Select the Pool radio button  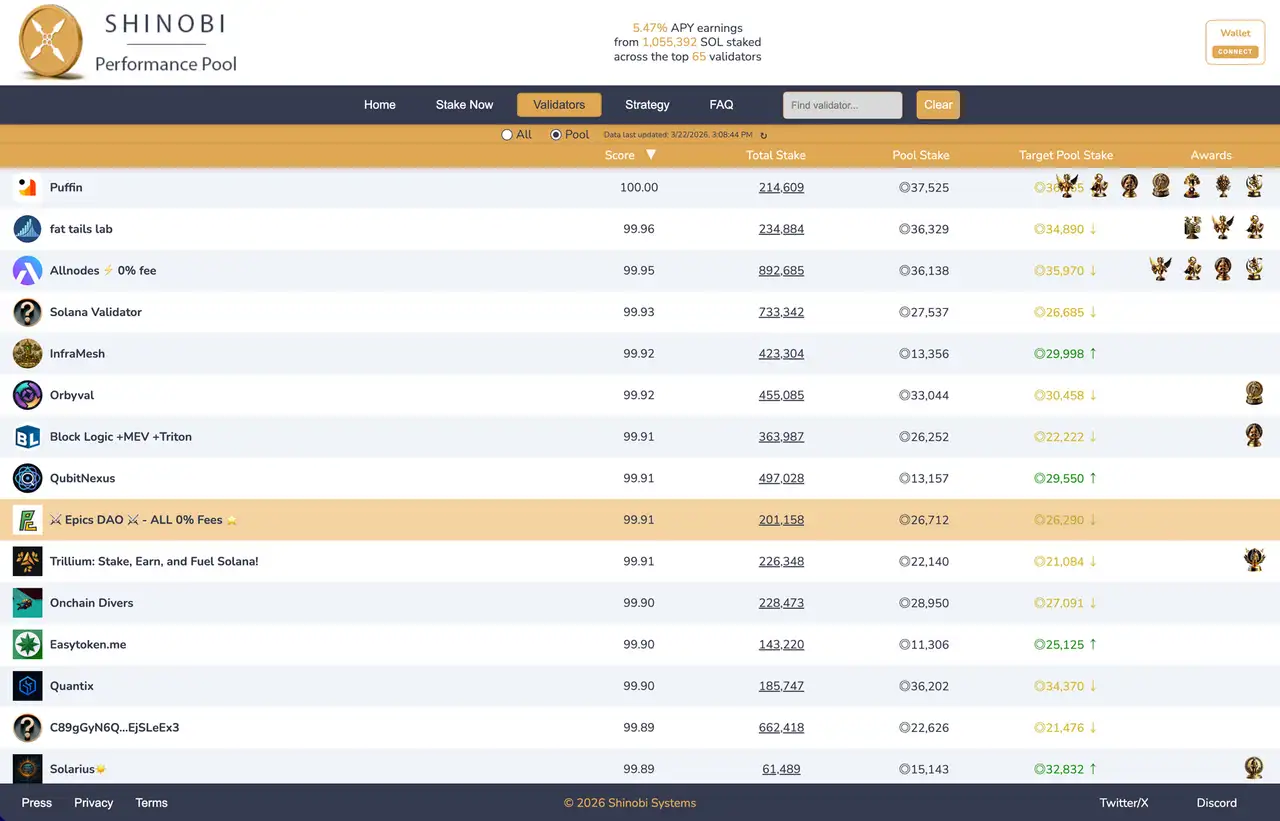click(554, 134)
